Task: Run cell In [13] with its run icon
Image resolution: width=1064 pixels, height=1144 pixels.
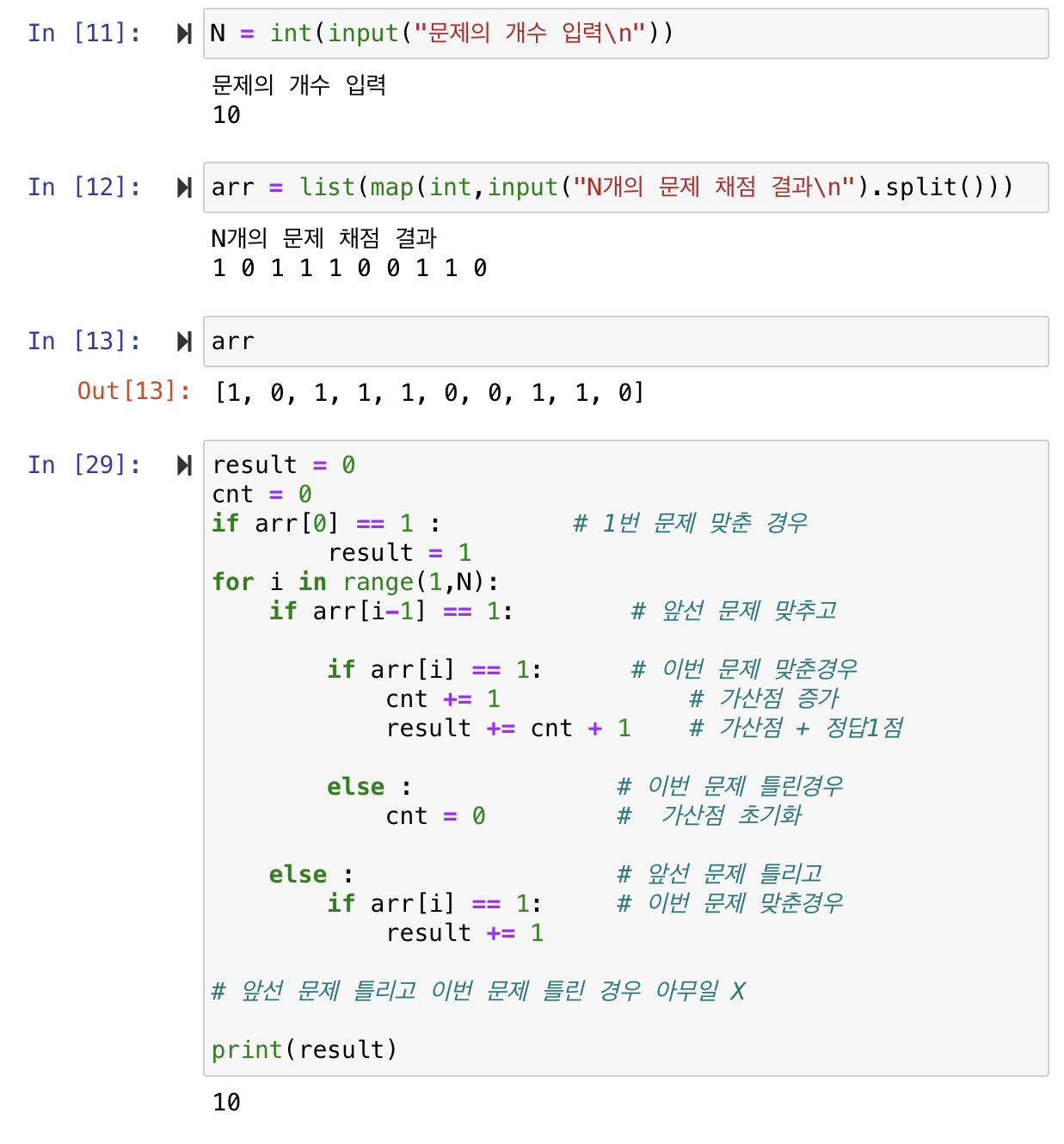Action: point(184,341)
